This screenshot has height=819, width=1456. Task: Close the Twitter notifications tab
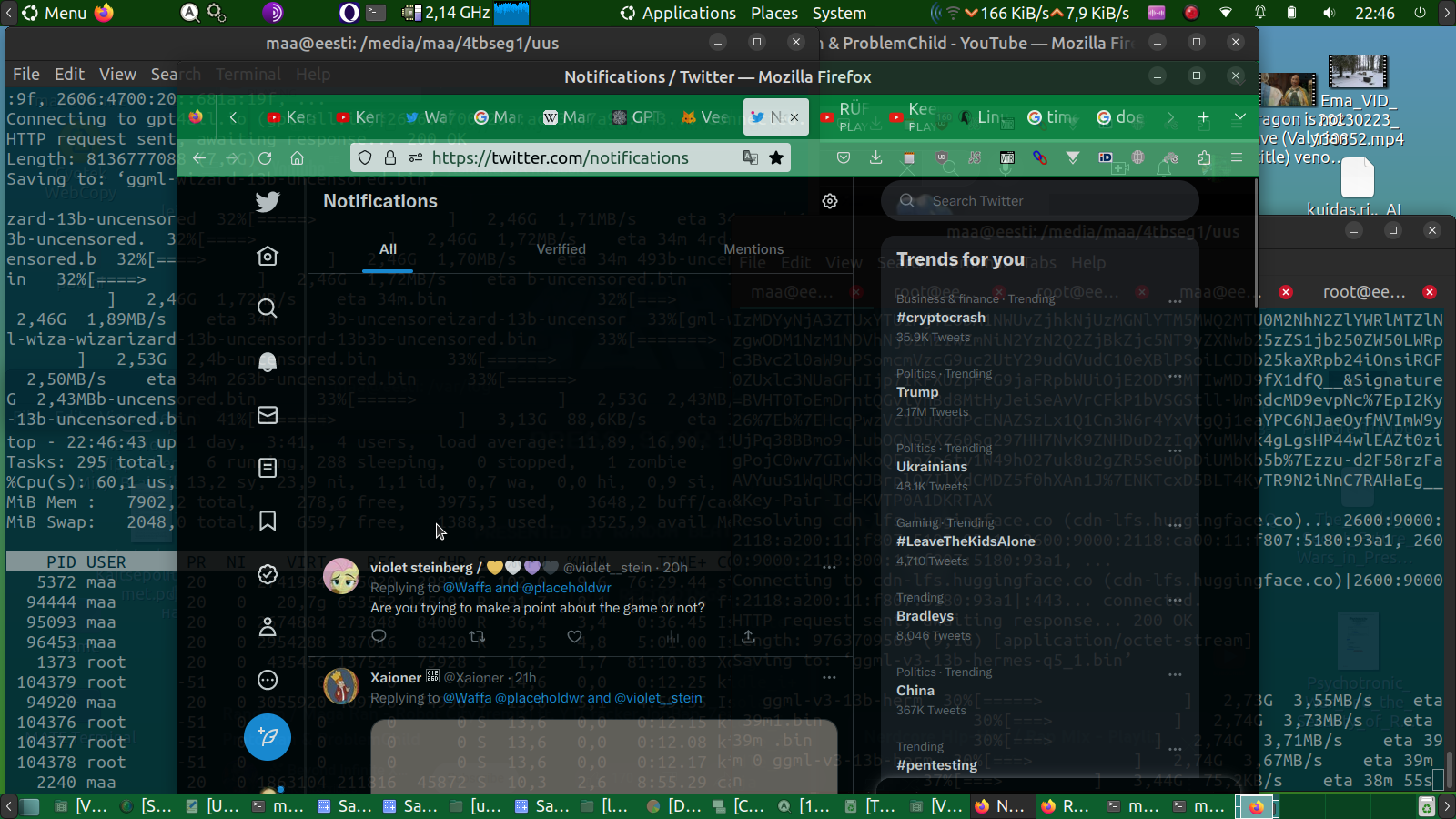(794, 117)
